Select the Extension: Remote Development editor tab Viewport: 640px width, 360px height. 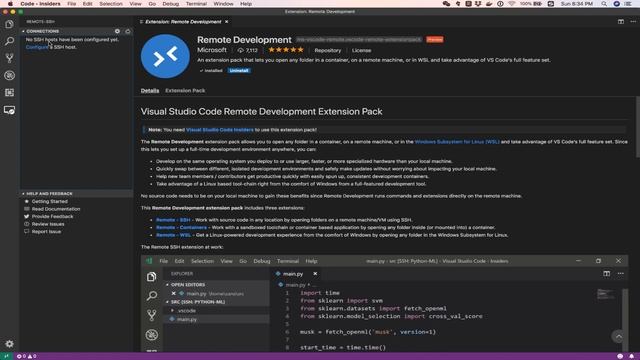click(x=183, y=22)
